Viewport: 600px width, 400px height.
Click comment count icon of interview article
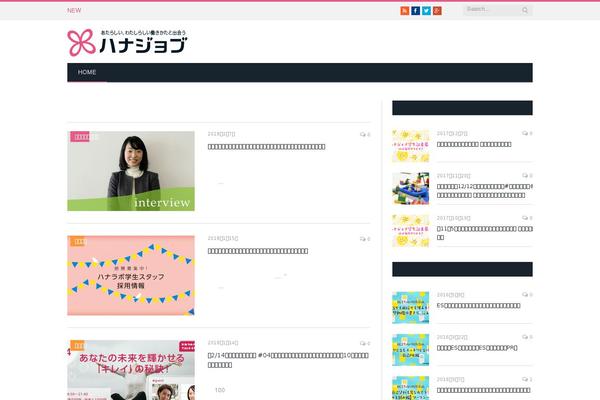(365, 134)
